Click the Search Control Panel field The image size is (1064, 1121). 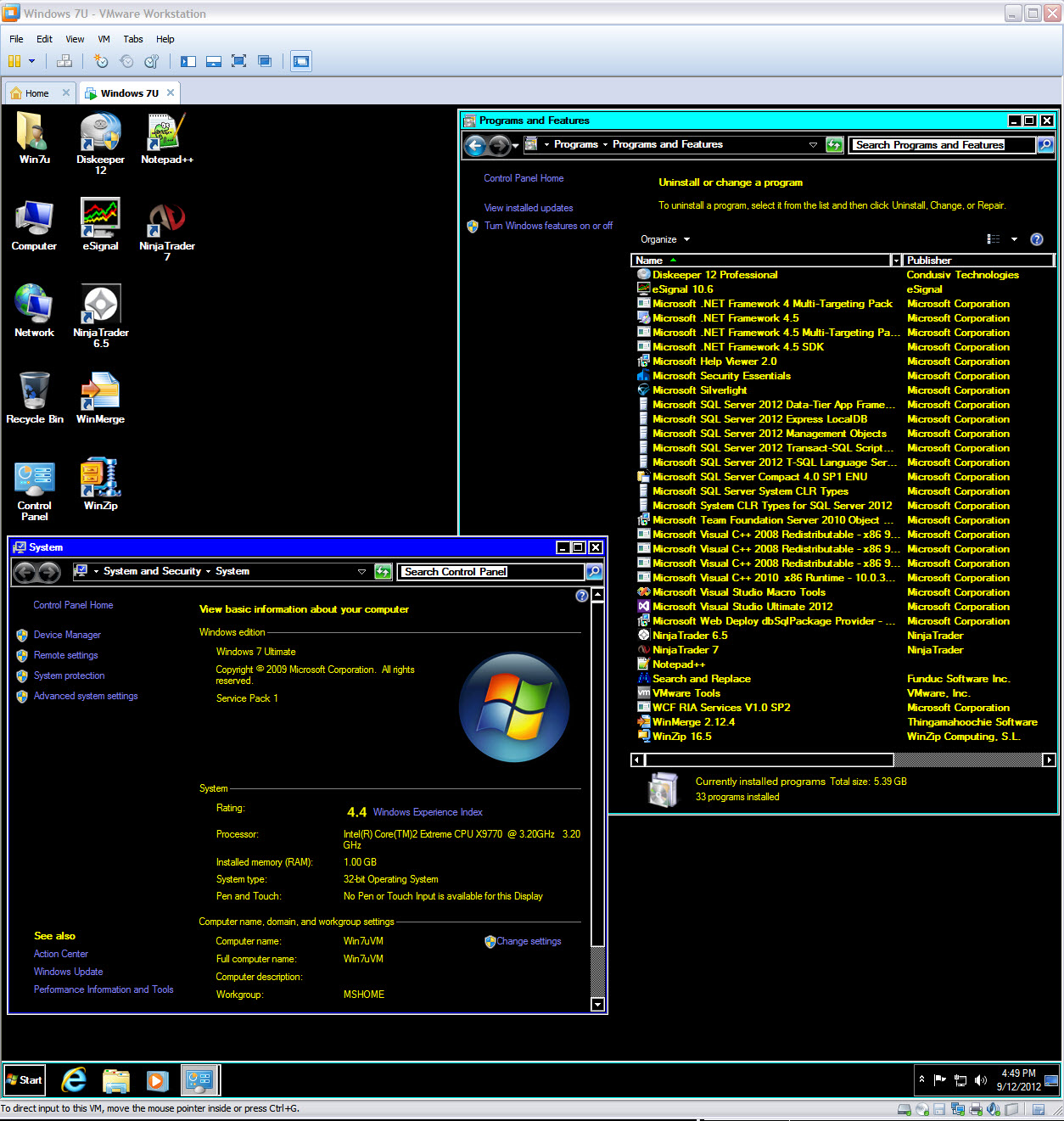(x=490, y=572)
